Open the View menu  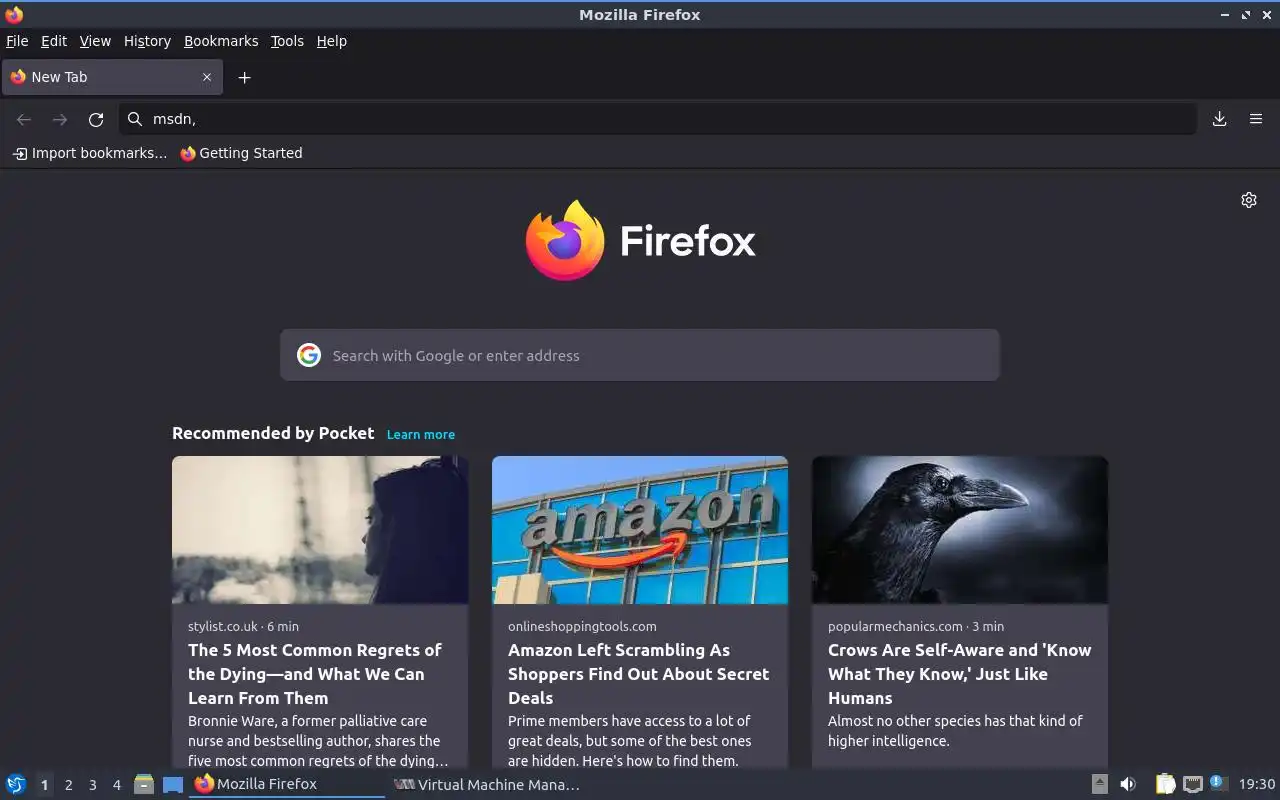click(95, 41)
